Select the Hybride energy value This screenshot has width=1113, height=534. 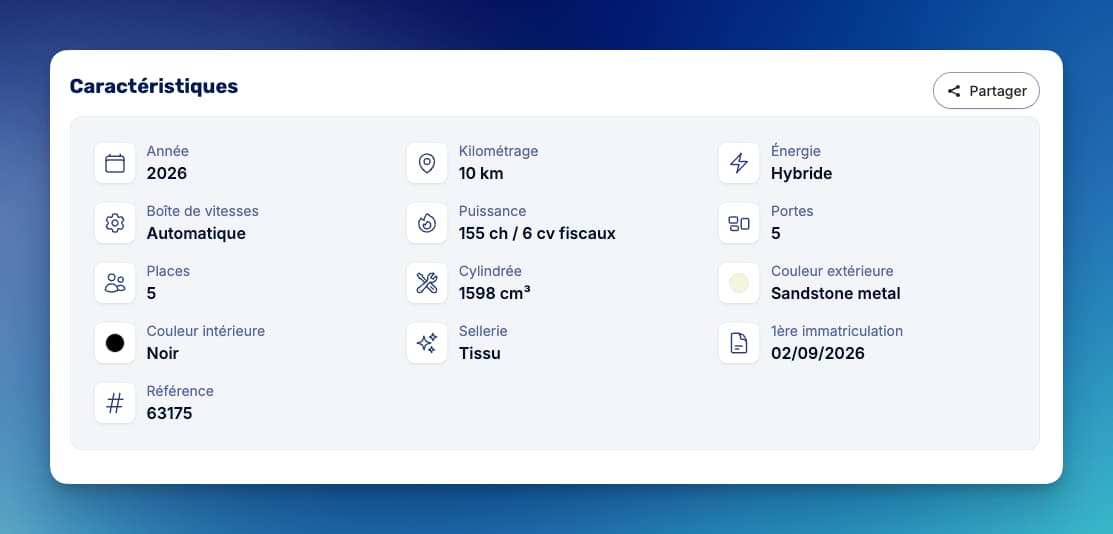(801, 173)
